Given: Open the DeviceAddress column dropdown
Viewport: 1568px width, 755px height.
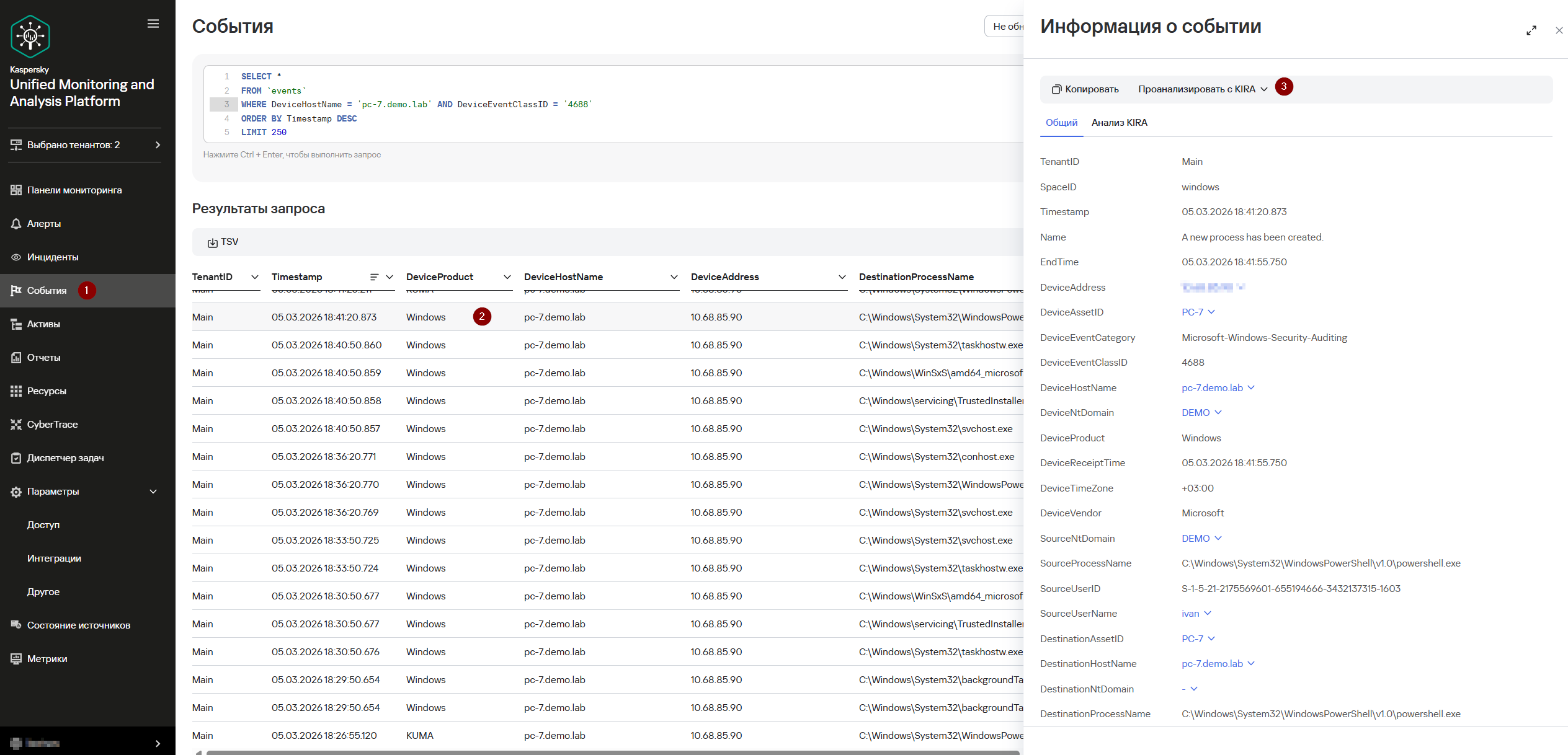Looking at the screenshot, I should [842, 277].
